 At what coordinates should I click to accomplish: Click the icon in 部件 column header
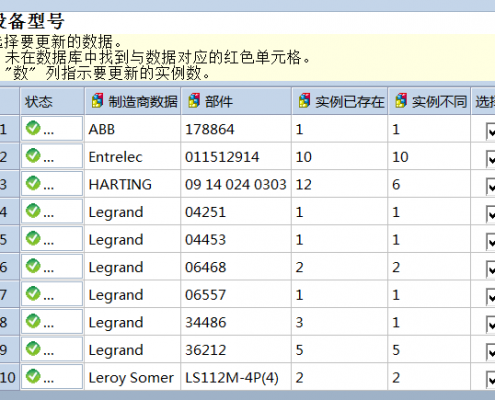[x=194, y=101]
